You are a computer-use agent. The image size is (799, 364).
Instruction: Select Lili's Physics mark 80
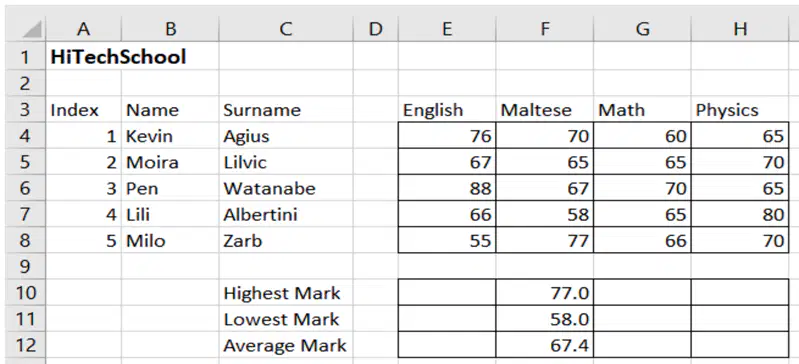coord(740,214)
